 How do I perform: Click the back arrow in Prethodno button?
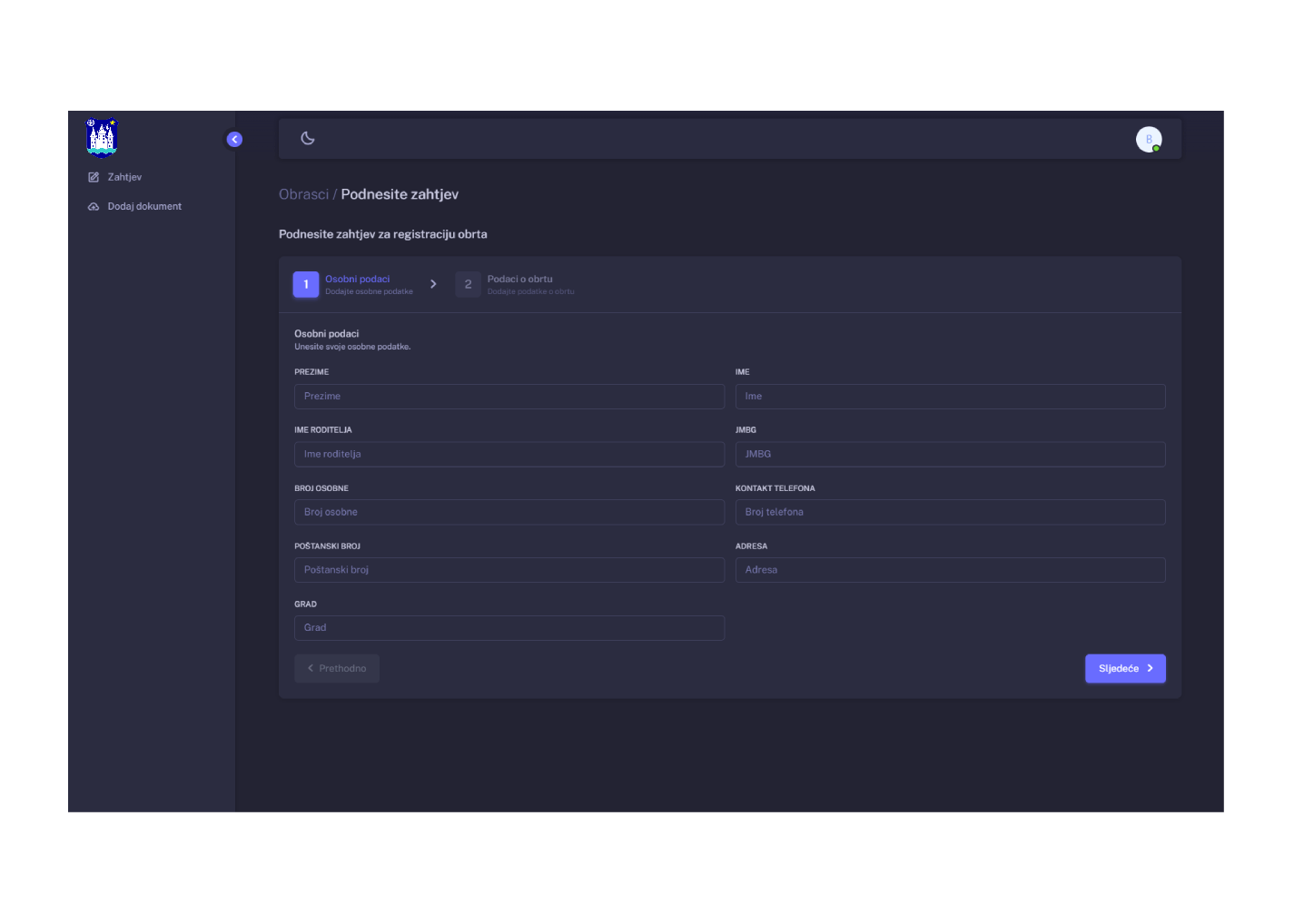(x=311, y=668)
